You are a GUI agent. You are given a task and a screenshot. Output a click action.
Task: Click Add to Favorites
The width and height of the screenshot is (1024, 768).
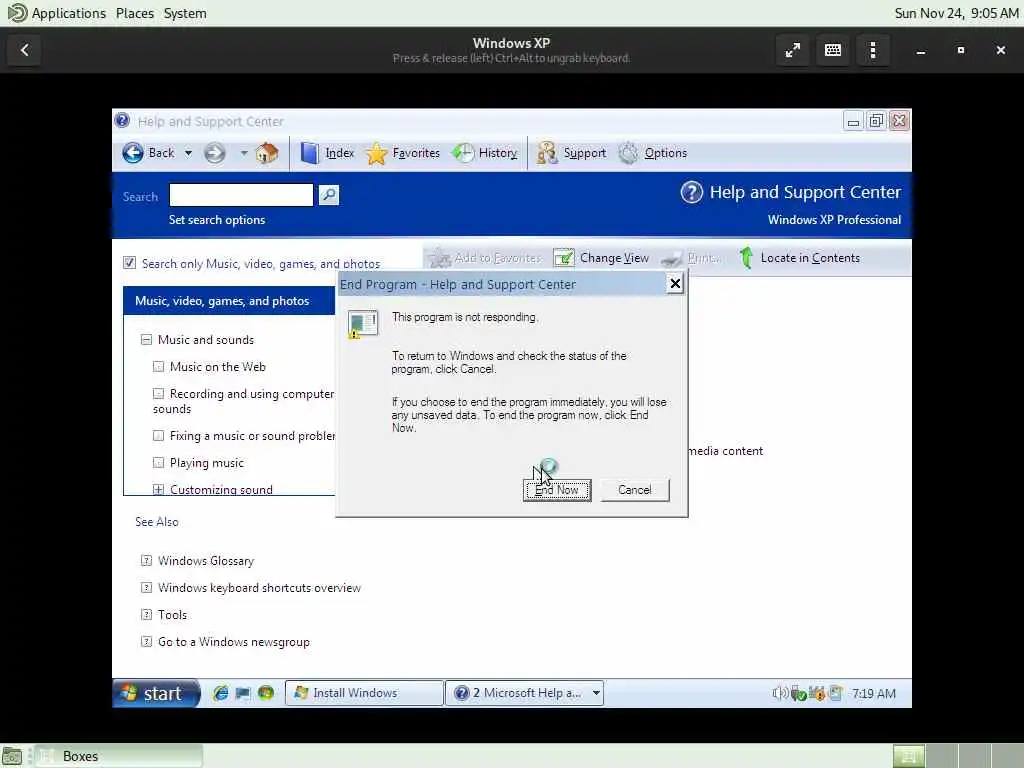[485, 258]
